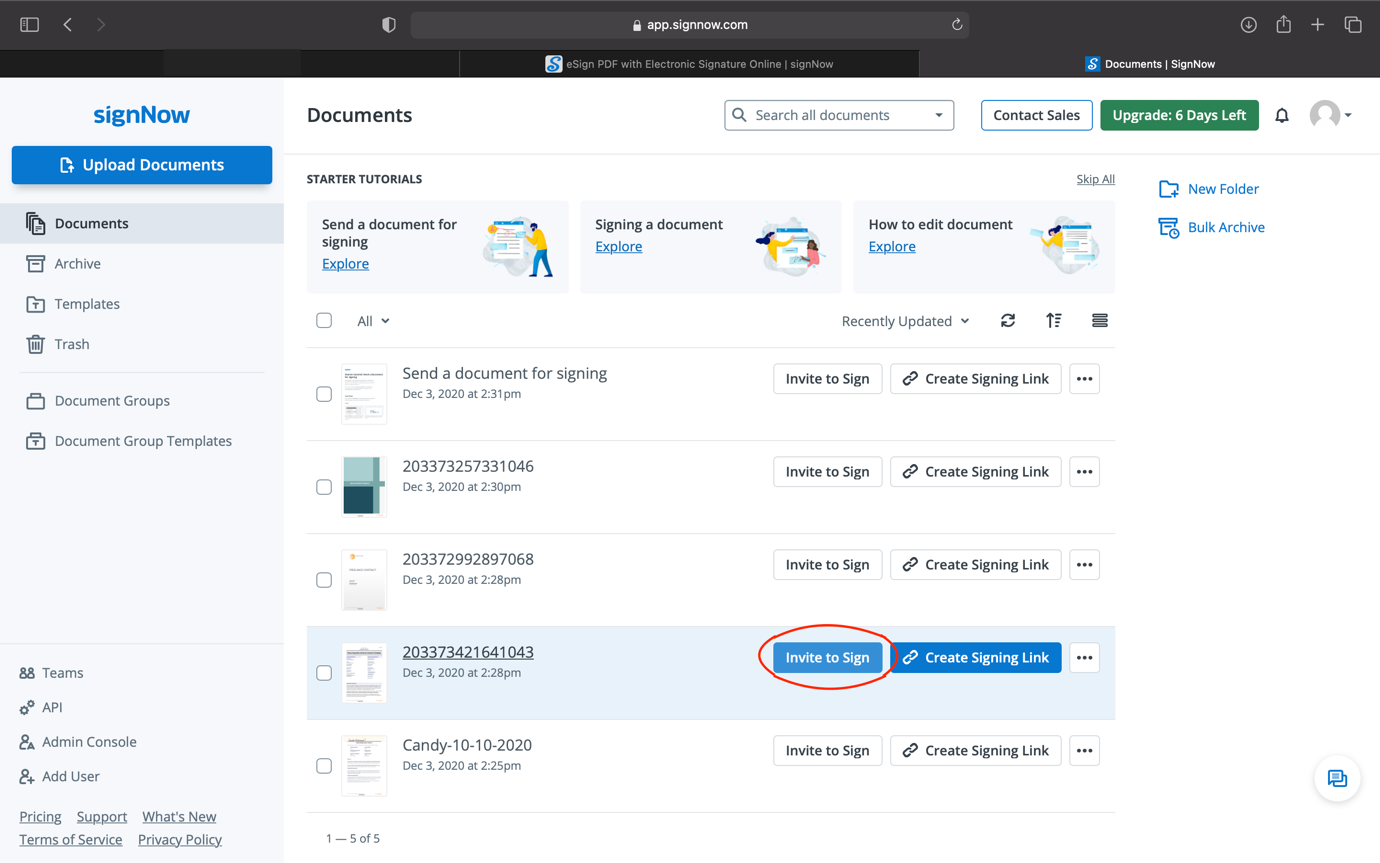Click the signNow logo
The width and height of the screenshot is (1380, 863).
pyautogui.click(x=142, y=115)
